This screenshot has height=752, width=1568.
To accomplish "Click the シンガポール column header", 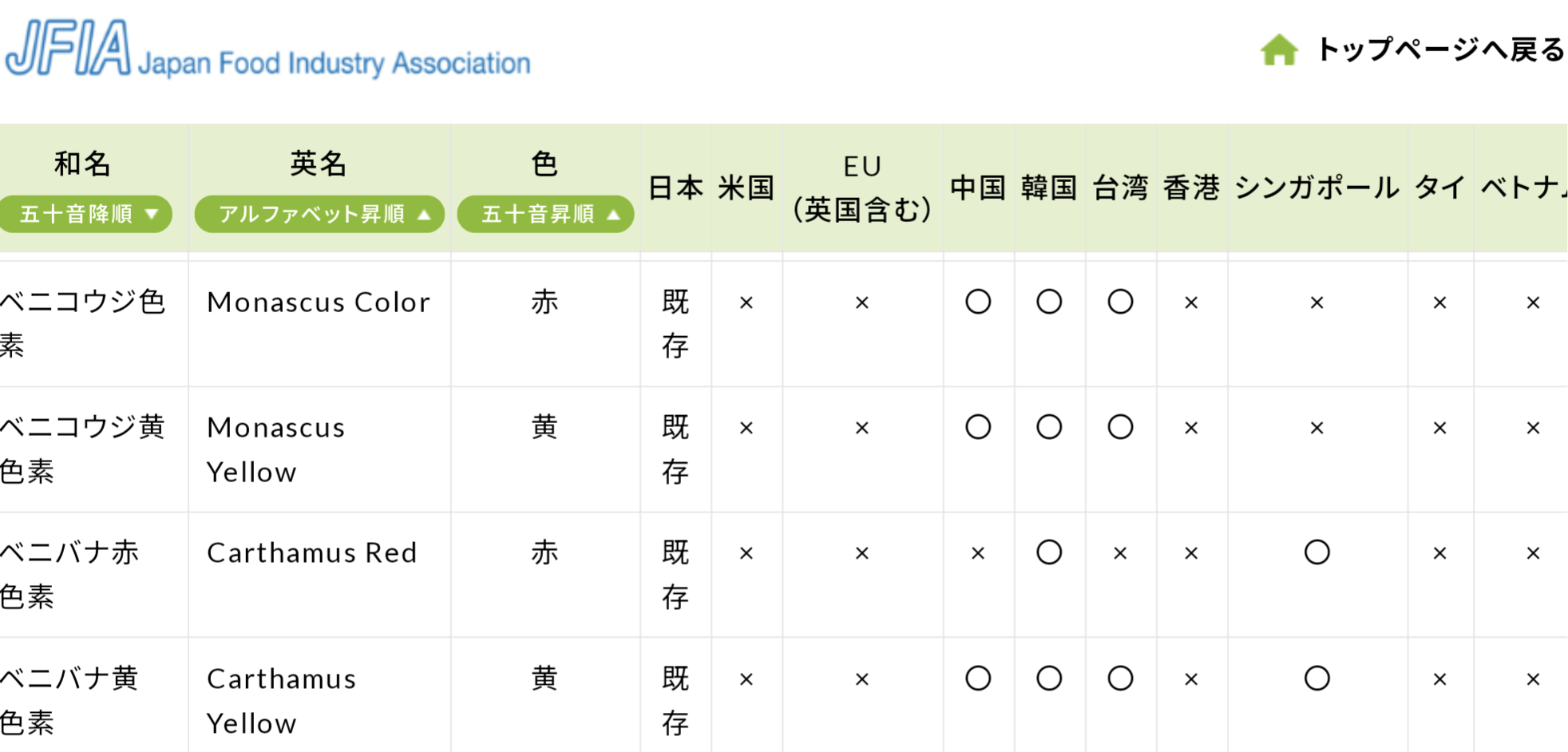I will pyautogui.click(x=1317, y=188).
